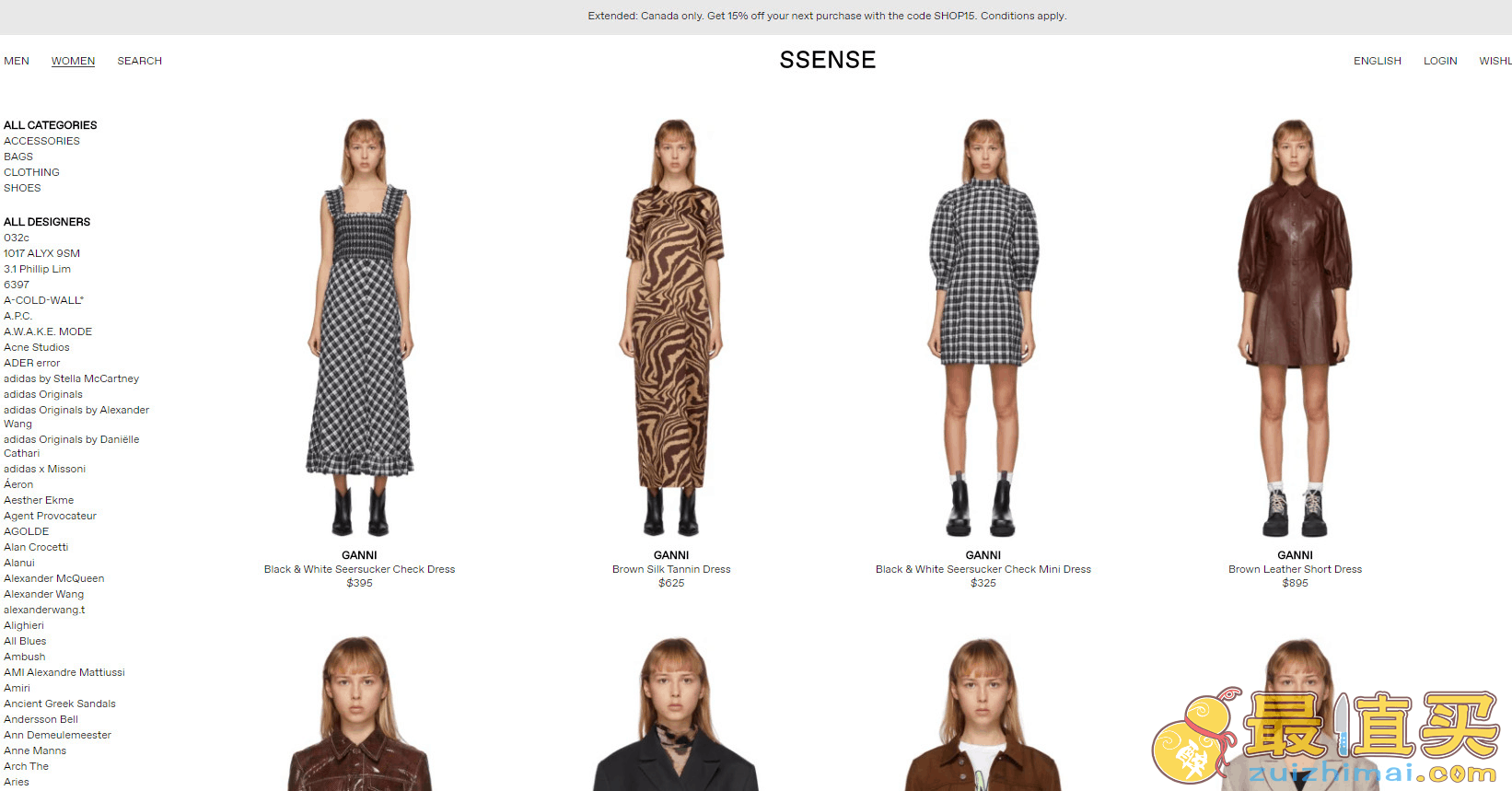Choose designer adidas Originals

[43, 394]
